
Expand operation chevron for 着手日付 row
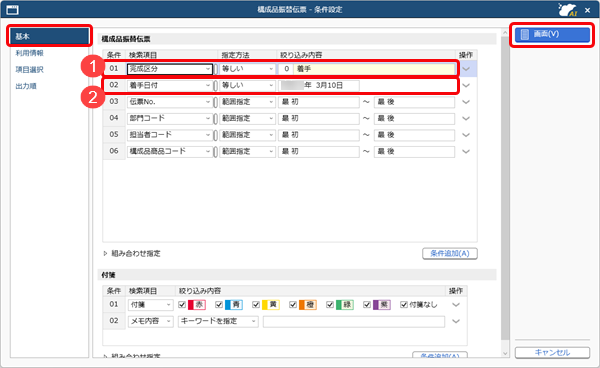(466, 86)
